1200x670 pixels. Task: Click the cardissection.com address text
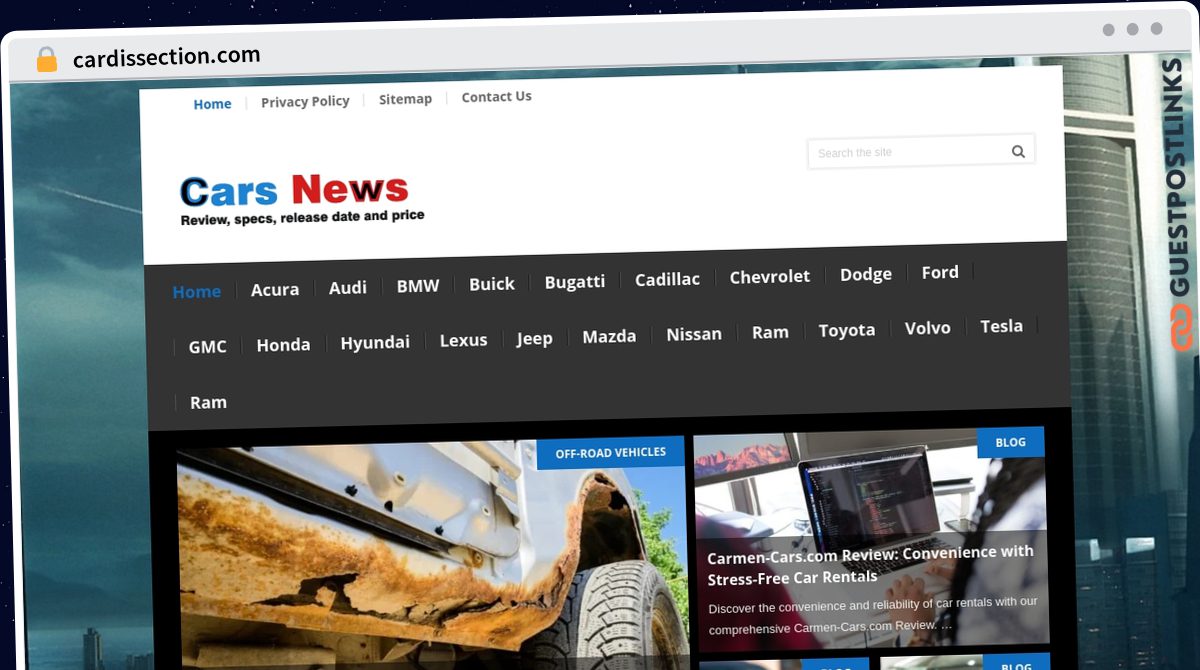click(166, 57)
